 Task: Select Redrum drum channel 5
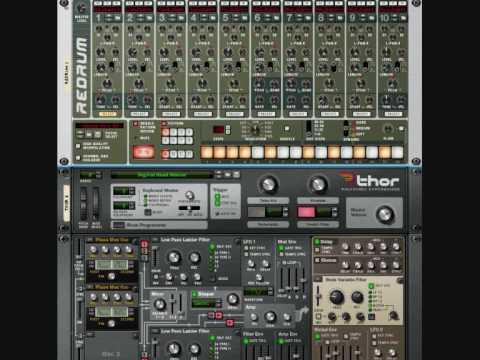click(x=234, y=114)
